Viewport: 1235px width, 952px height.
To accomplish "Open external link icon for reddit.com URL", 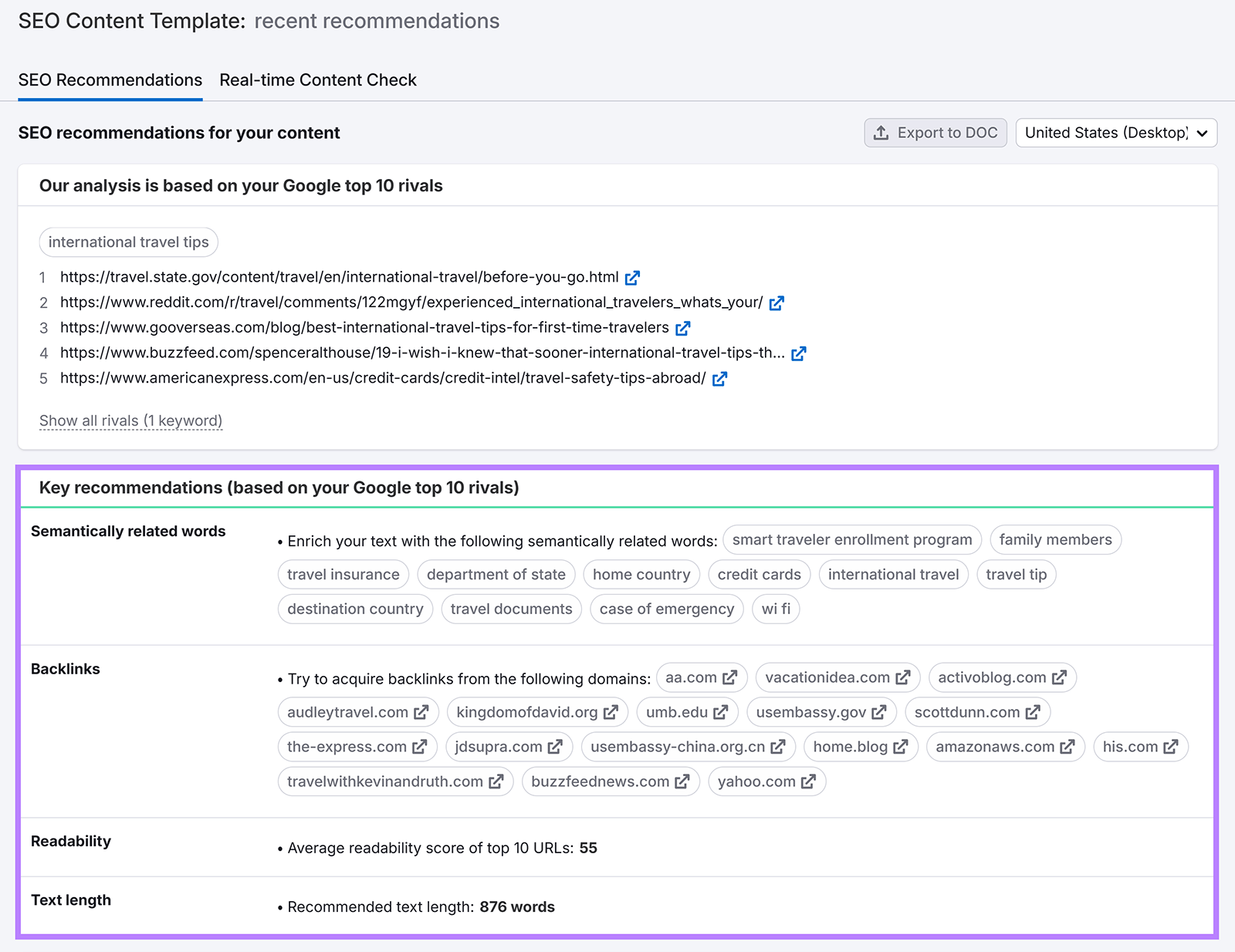I will coord(777,303).
